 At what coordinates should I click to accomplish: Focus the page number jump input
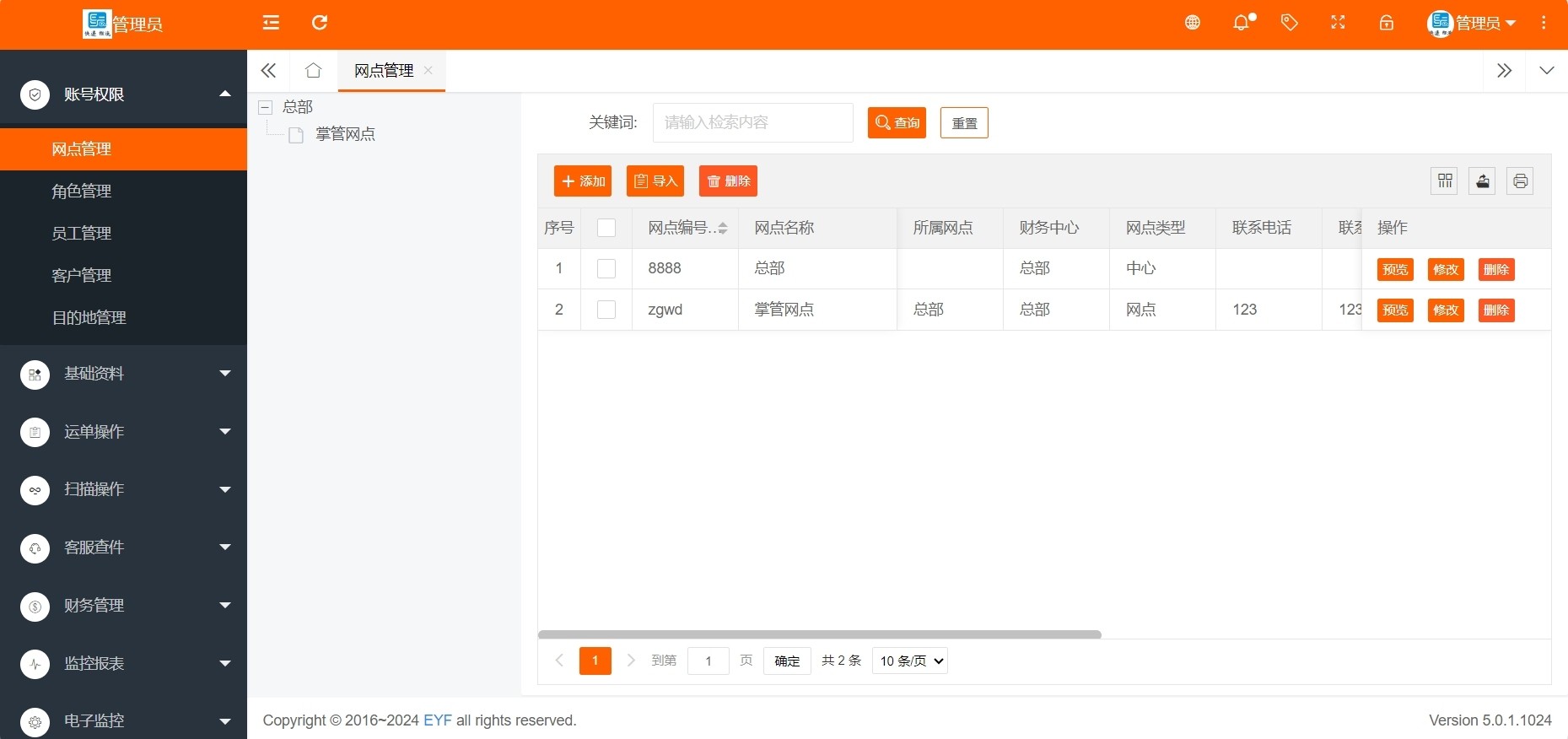point(709,661)
